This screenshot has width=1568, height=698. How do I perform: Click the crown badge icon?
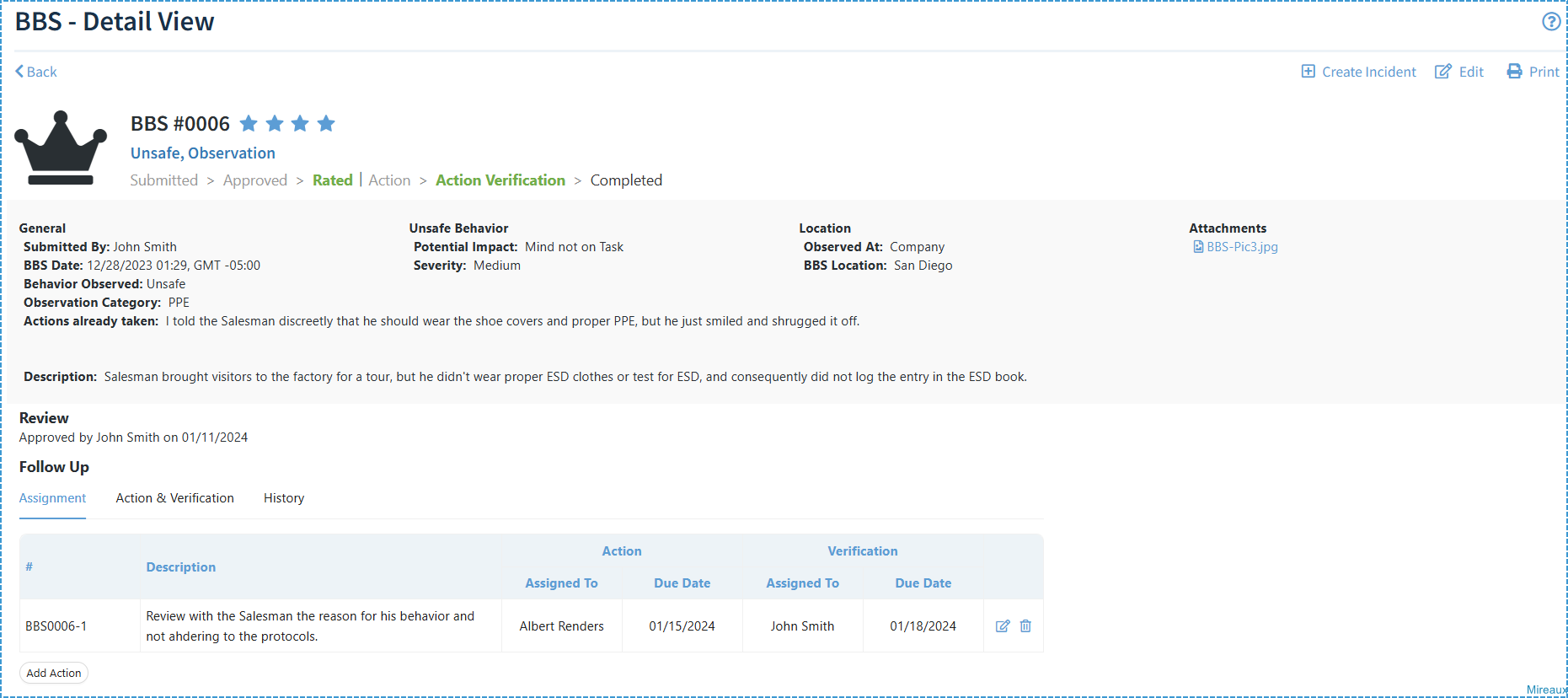click(61, 148)
